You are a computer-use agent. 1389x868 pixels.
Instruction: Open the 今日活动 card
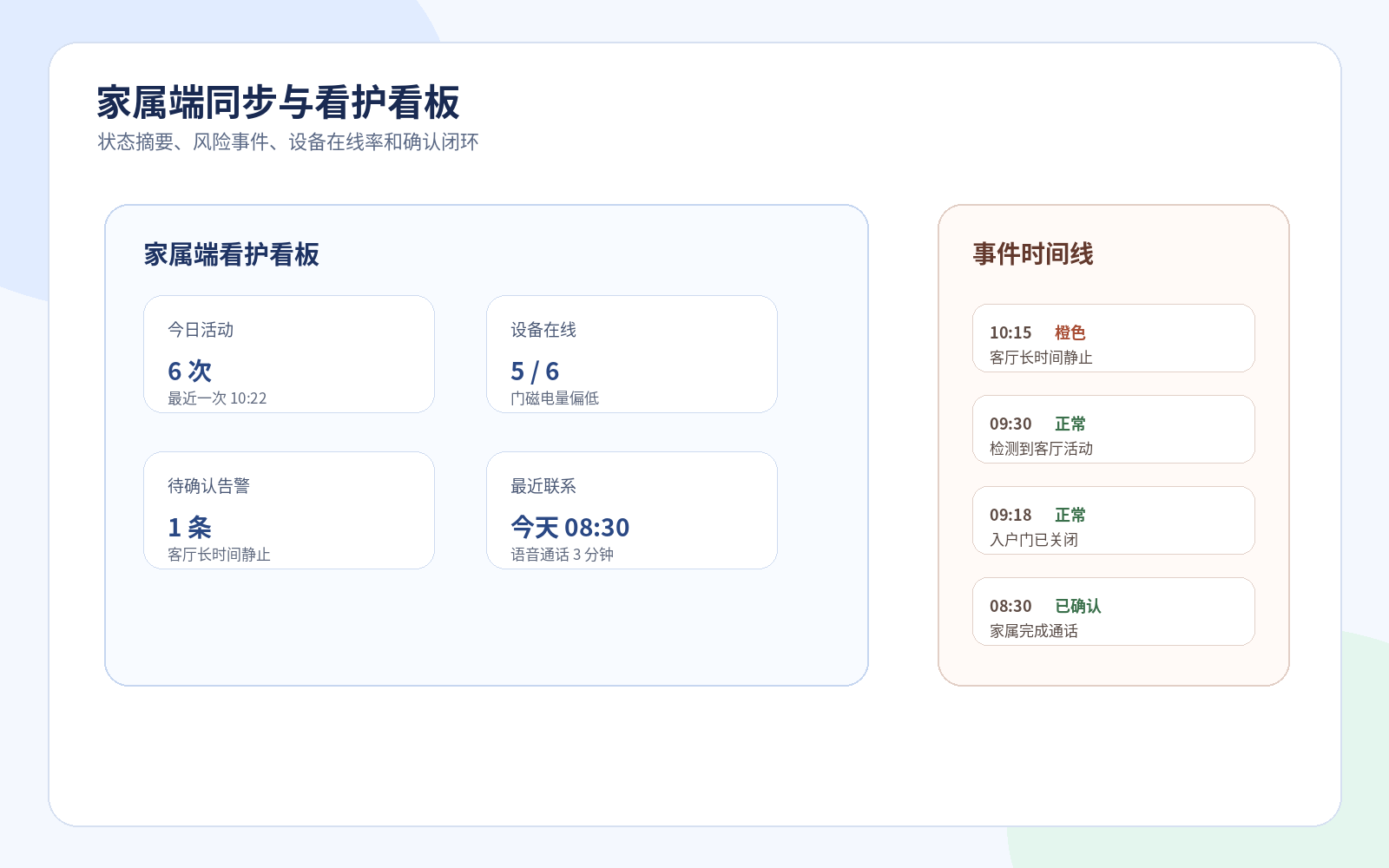click(289, 354)
